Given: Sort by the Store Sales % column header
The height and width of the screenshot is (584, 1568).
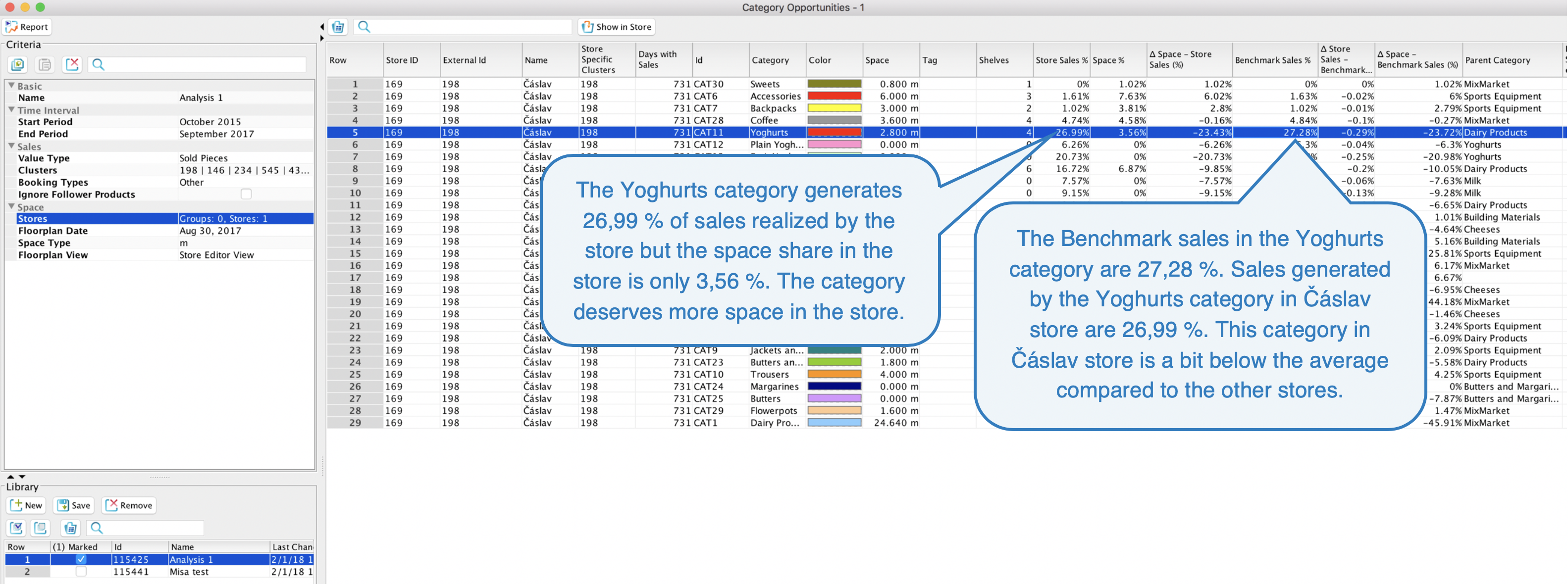Looking at the screenshot, I should [x=1060, y=59].
